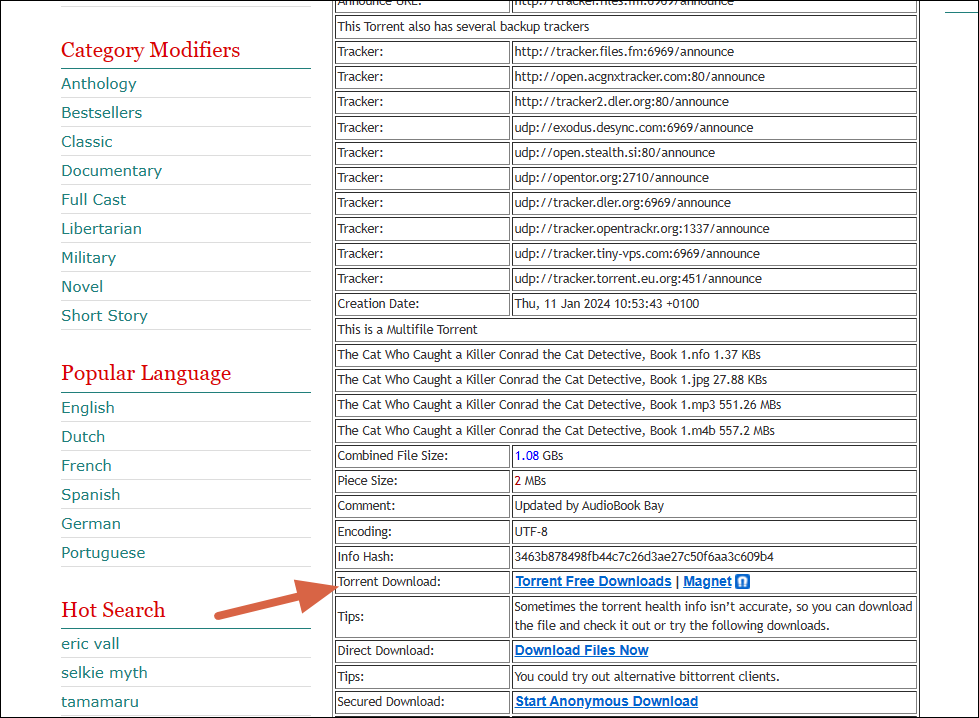The image size is (979, 718).
Task: Click tracker URL tracker.opentrackr.org:1337/announce
Action: click(x=642, y=229)
